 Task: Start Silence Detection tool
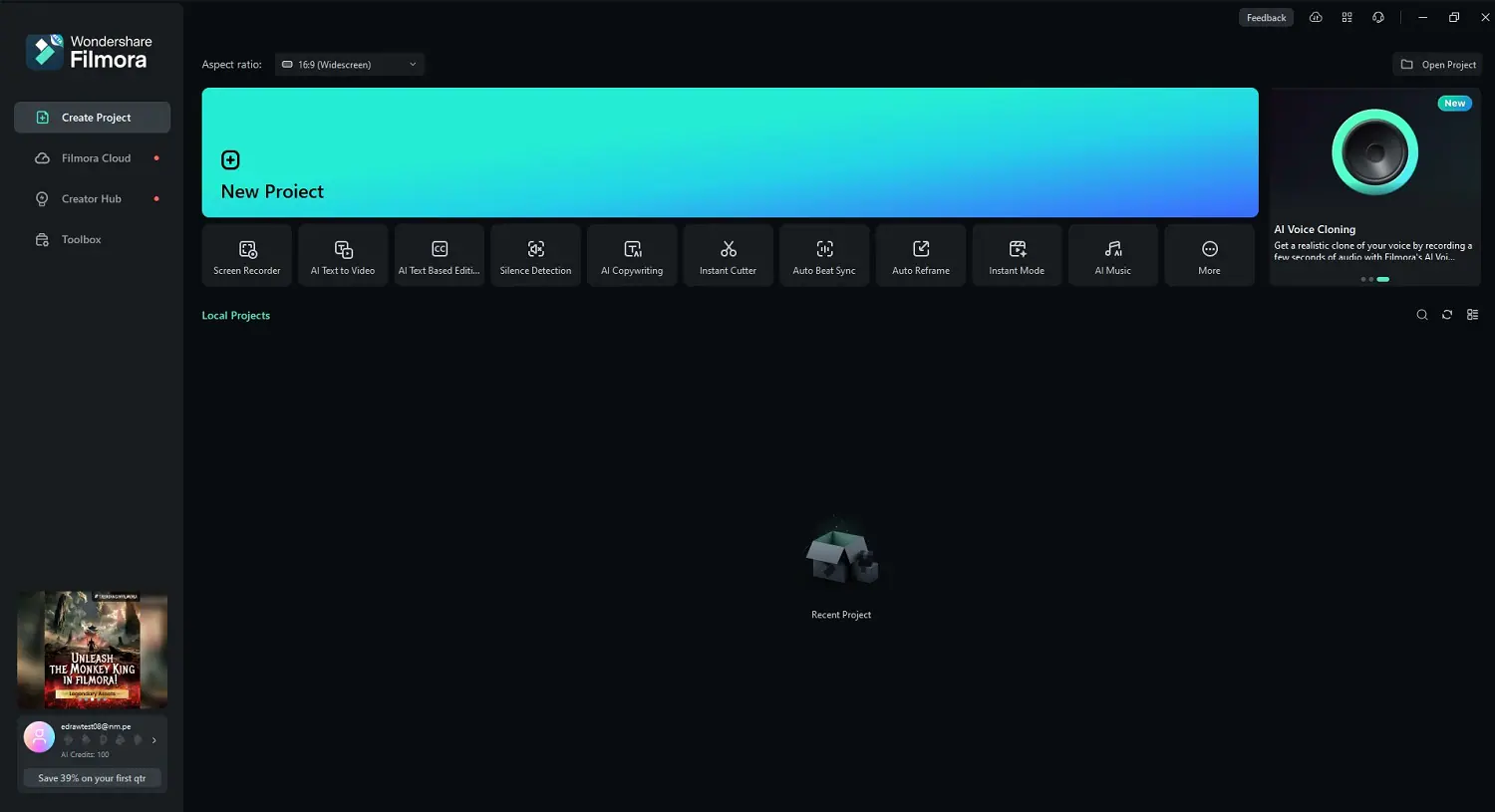click(x=535, y=256)
